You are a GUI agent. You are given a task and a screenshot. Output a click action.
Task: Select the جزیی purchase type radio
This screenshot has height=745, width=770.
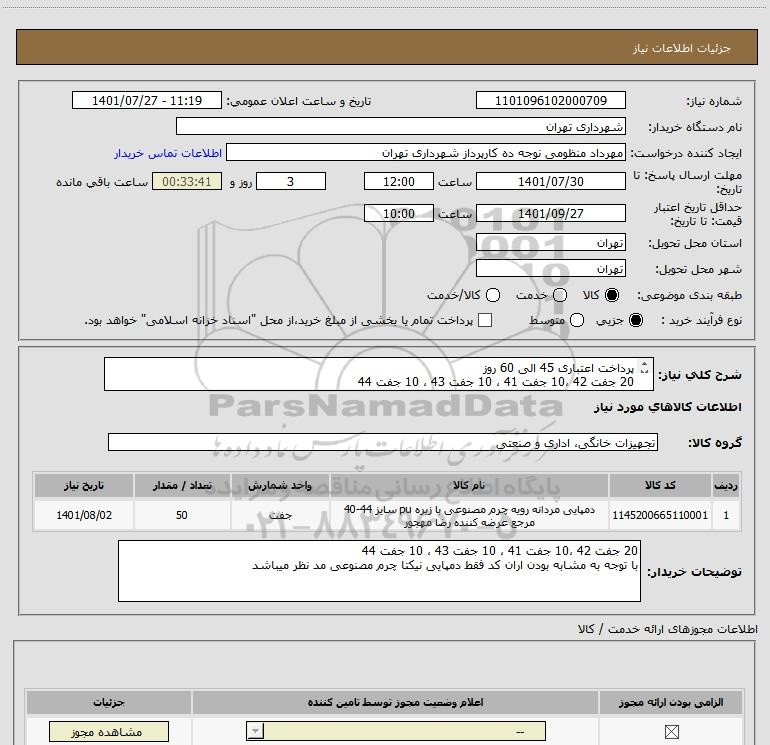click(635, 321)
